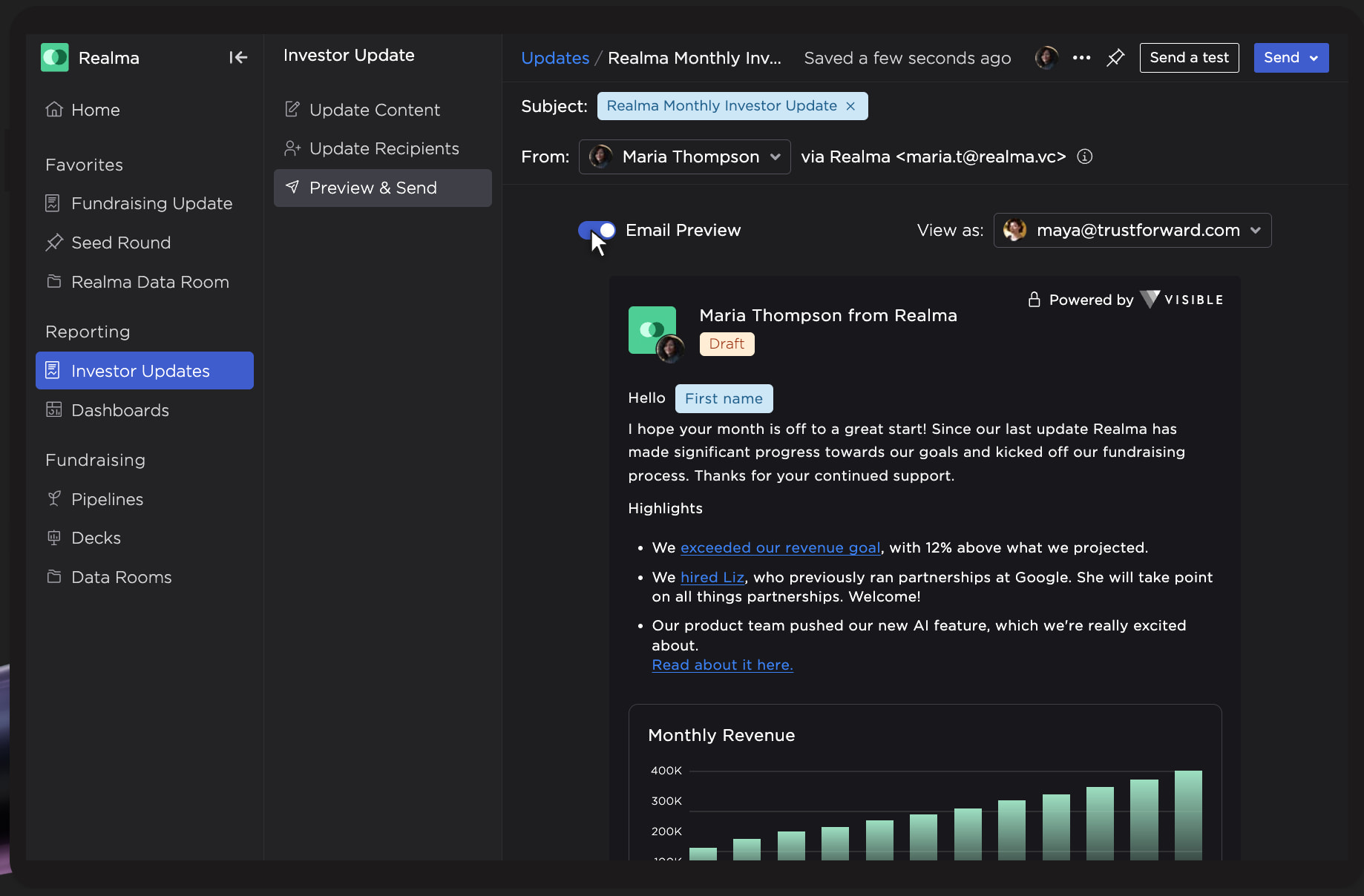
Task: Click the Seed Round pin icon
Action: click(x=54, y=243)
